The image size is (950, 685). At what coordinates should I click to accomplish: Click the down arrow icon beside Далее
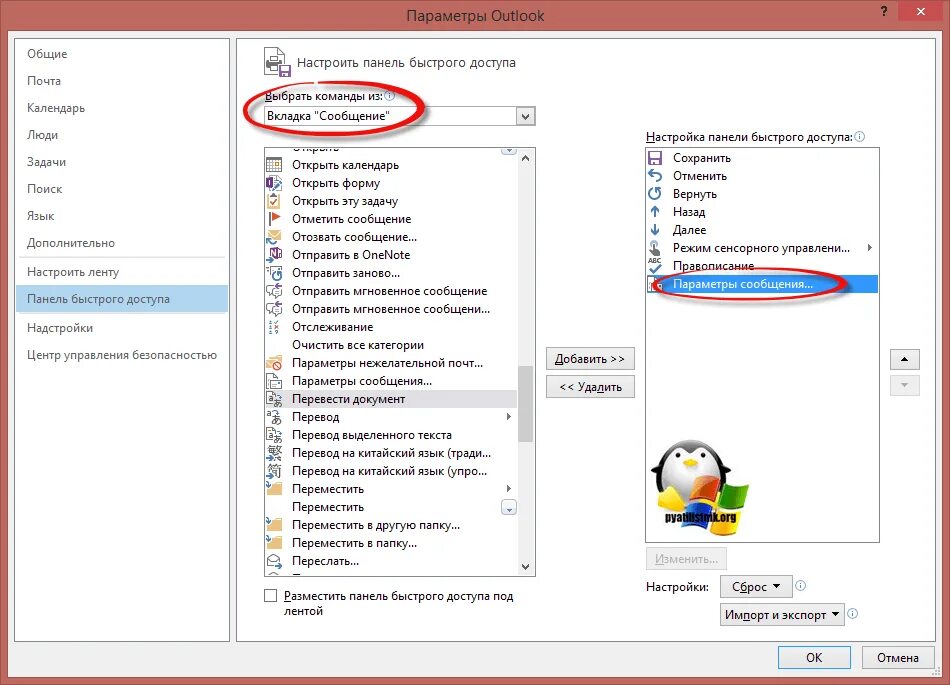coord(655,230)
